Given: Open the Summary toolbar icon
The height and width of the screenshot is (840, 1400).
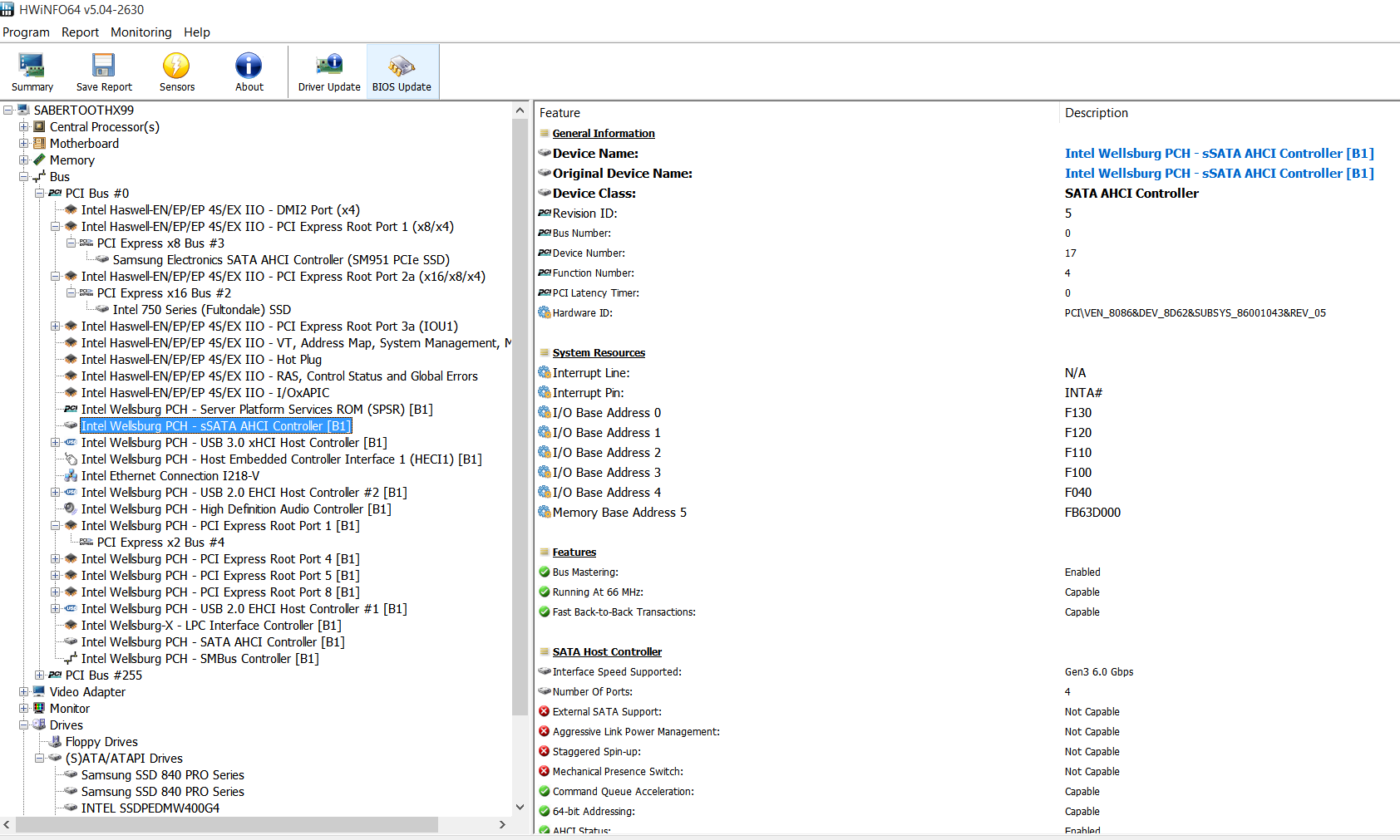Looking at the screenshot, I should [x=32, y=65].
